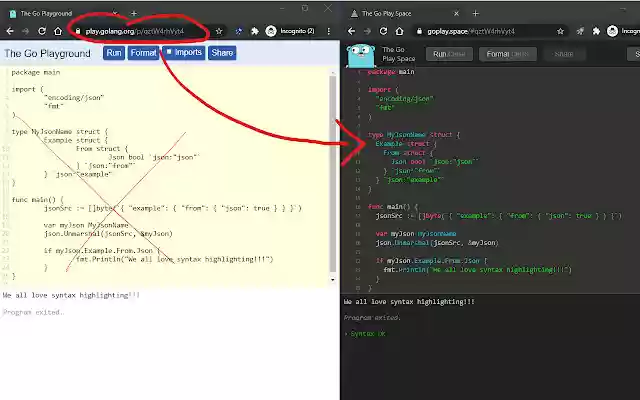Close The Go Play Space tab

point(456,13)
